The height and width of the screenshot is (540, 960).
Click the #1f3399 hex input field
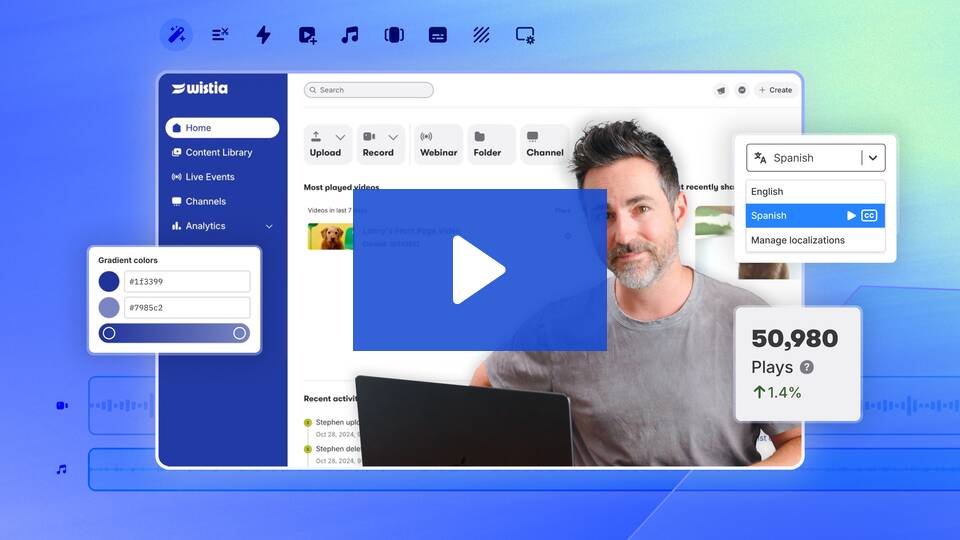[x=187, y=282]
